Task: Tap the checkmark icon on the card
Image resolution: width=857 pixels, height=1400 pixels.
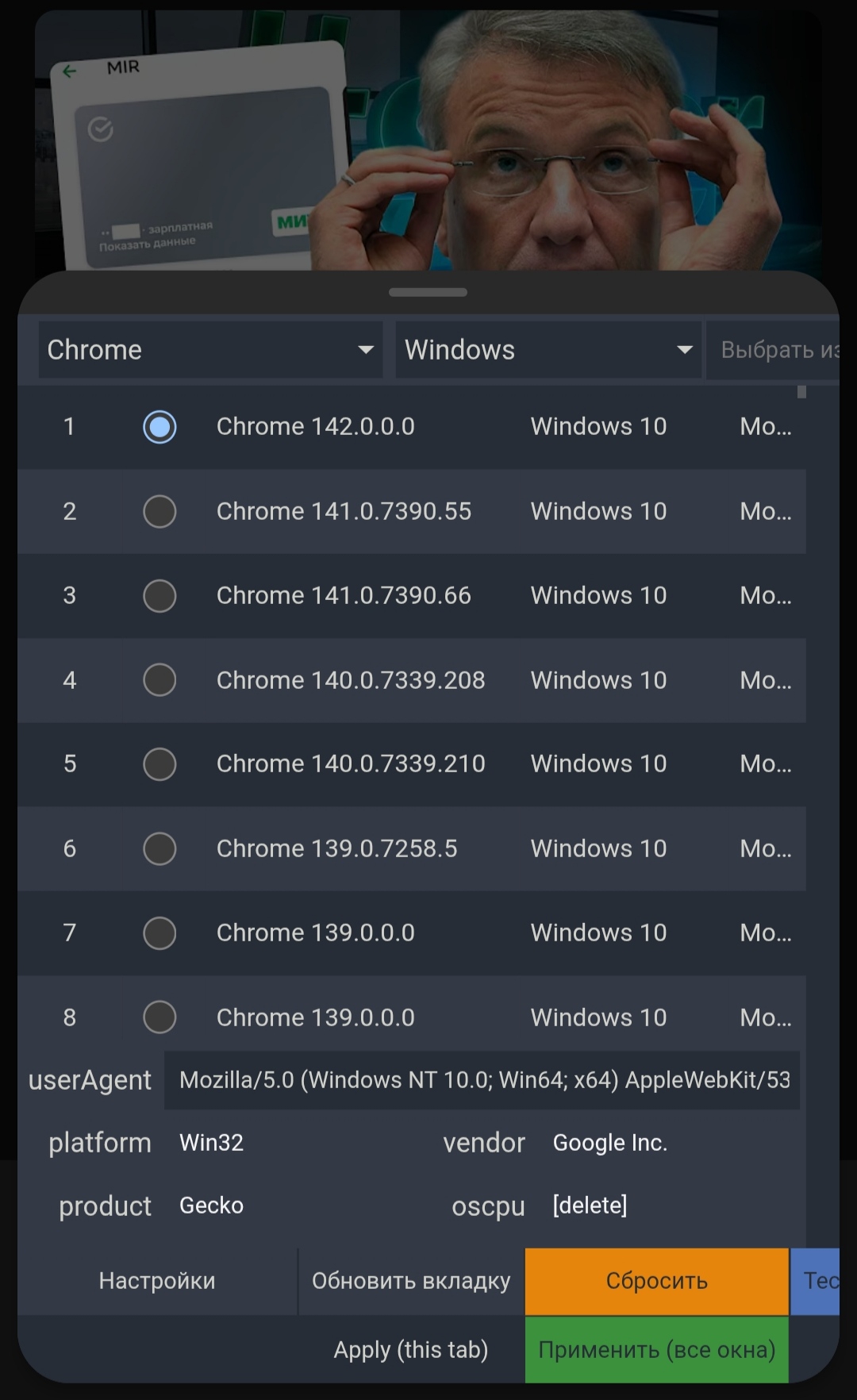Action: [x=101, y=129]
